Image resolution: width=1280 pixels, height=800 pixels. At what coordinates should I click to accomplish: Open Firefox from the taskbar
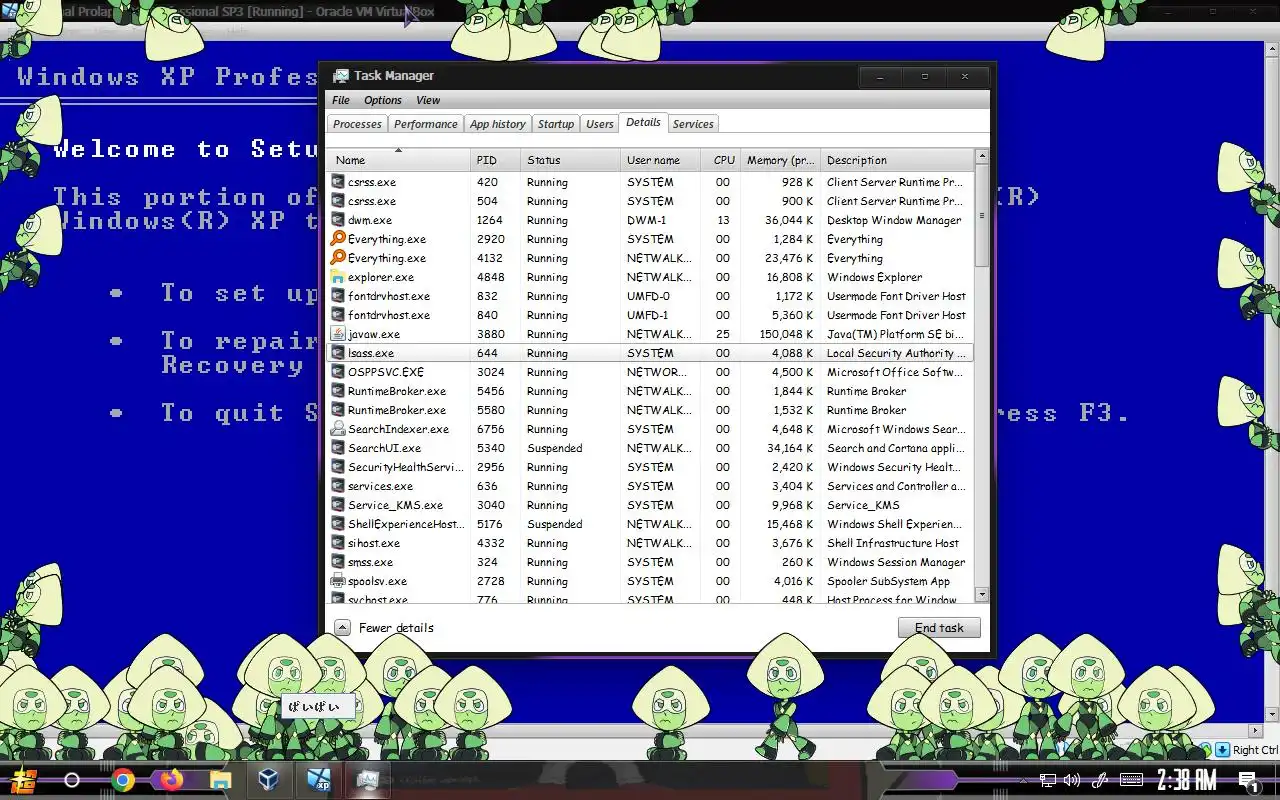[x=172, y=780]
